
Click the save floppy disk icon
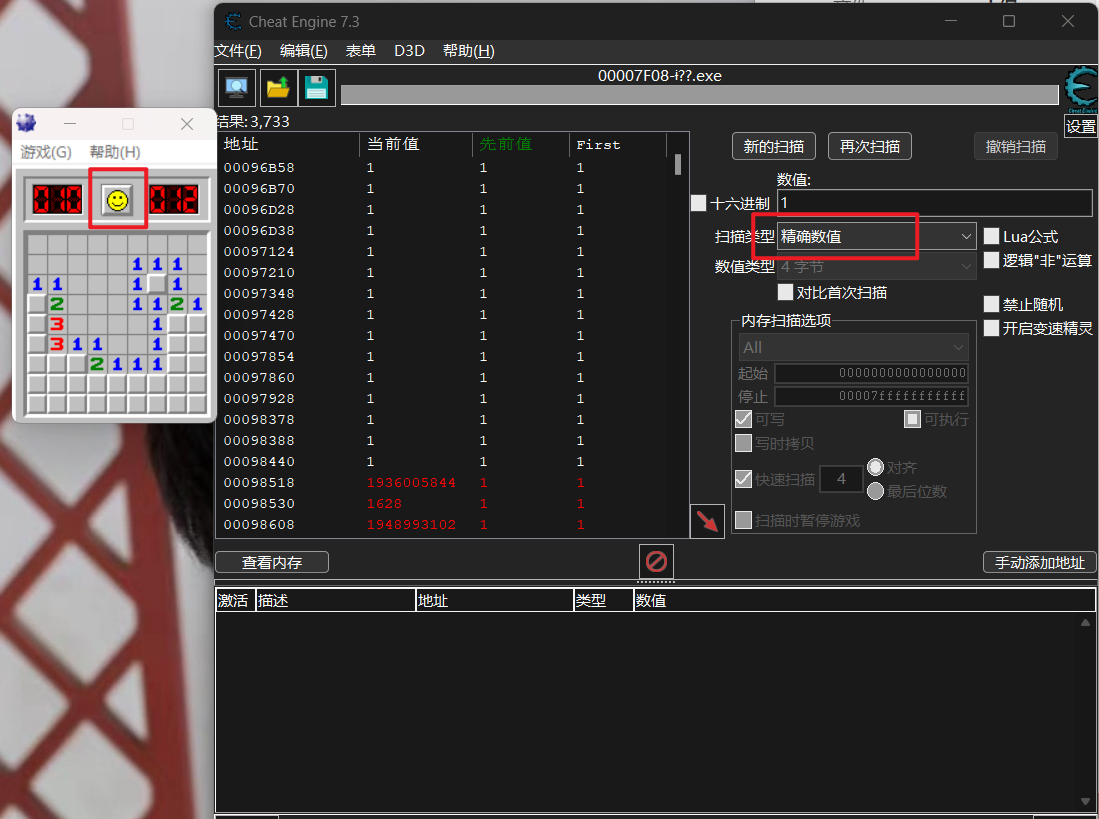coord(317,88)
